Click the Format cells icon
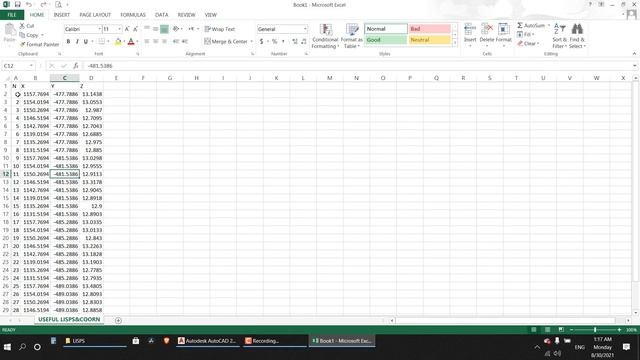The height and width of the screenshot is (360, 640). 503,29
